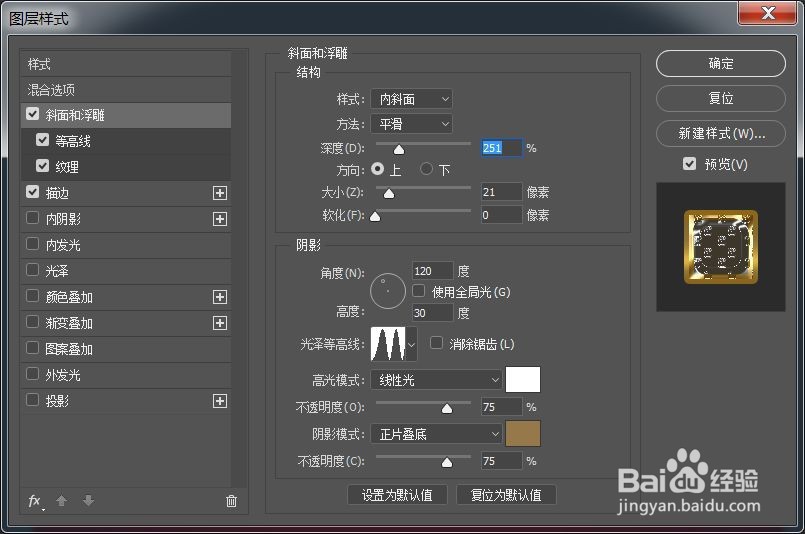Delete effect with trash icon
This screenshot has height=534, width=805.
[232, 501]
